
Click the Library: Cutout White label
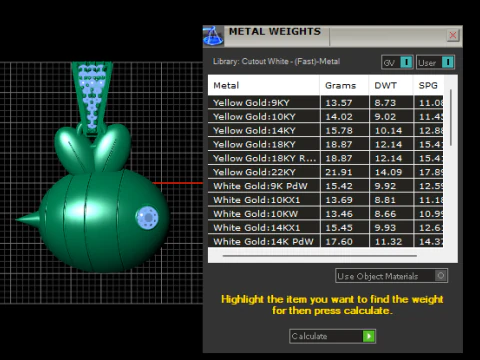pyautogui.click(x=276, y=61)
